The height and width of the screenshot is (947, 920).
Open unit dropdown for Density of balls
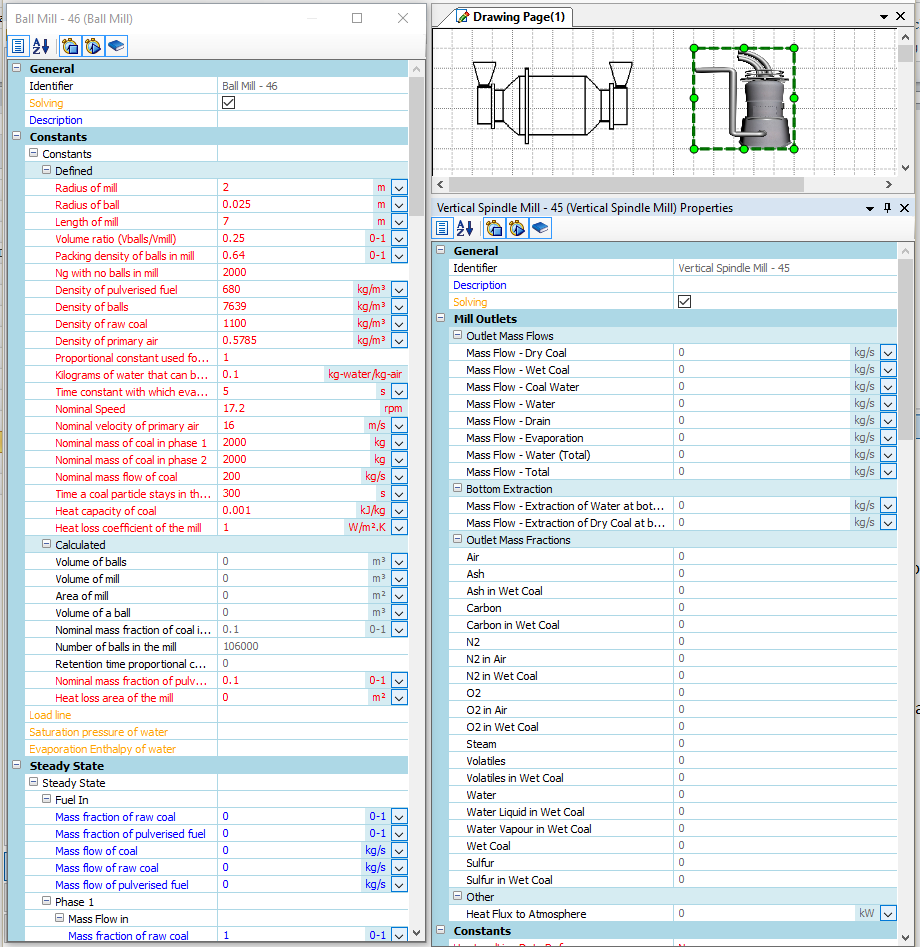click(x=399, y=307)
